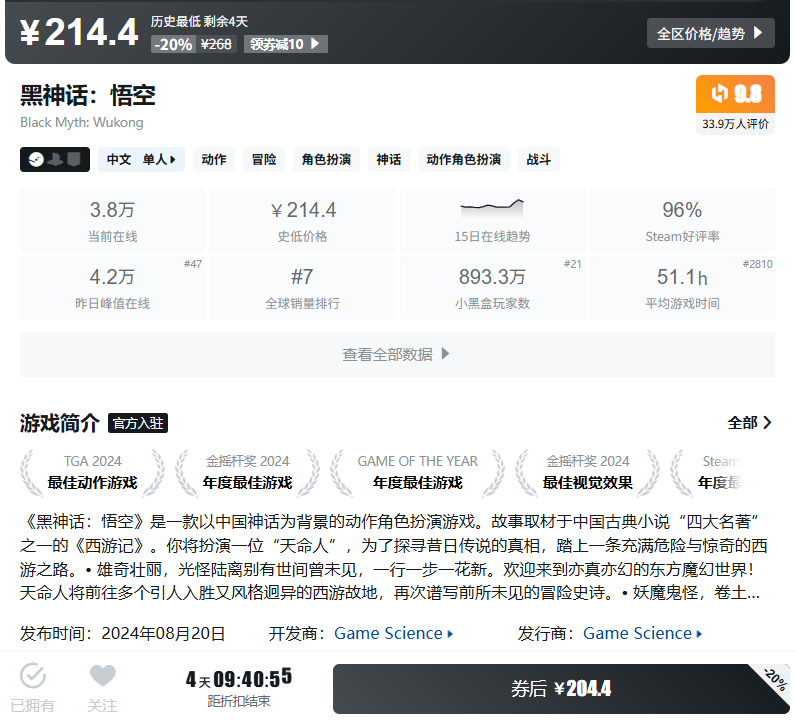Select the 冒险 tag
Image resolution: width=795 pixels, height=726 pixels.
pyautogui.click(x=264, y=160)
